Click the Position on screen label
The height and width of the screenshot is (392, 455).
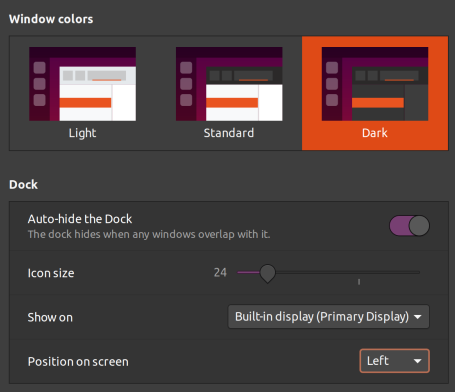[78, 362]
